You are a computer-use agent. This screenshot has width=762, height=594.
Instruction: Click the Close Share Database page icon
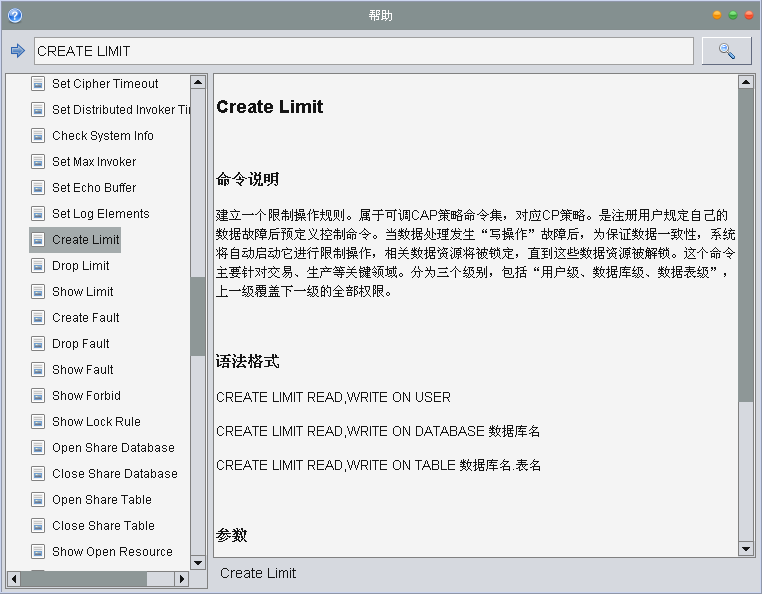(x=38, y=473)
